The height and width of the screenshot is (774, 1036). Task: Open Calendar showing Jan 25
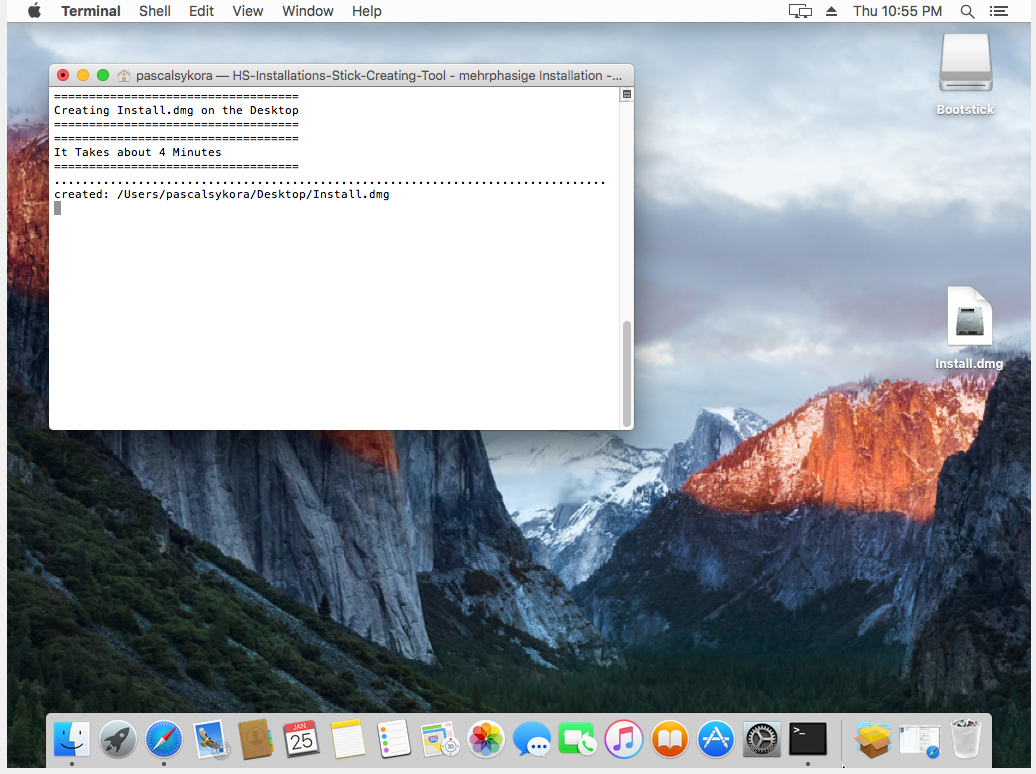pyautogui.click(x=302, y=738)
